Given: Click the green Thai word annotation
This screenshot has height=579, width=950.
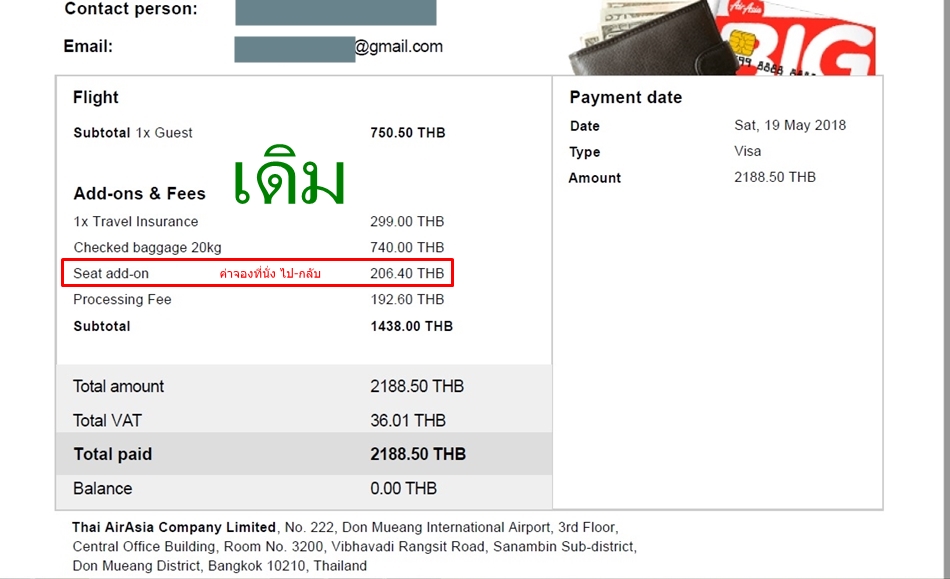Looking at the screenshot, I should [290, 176].
